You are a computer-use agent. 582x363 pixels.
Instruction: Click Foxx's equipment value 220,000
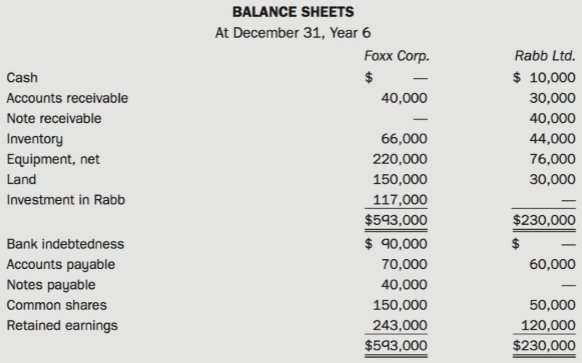coord(400,159)
